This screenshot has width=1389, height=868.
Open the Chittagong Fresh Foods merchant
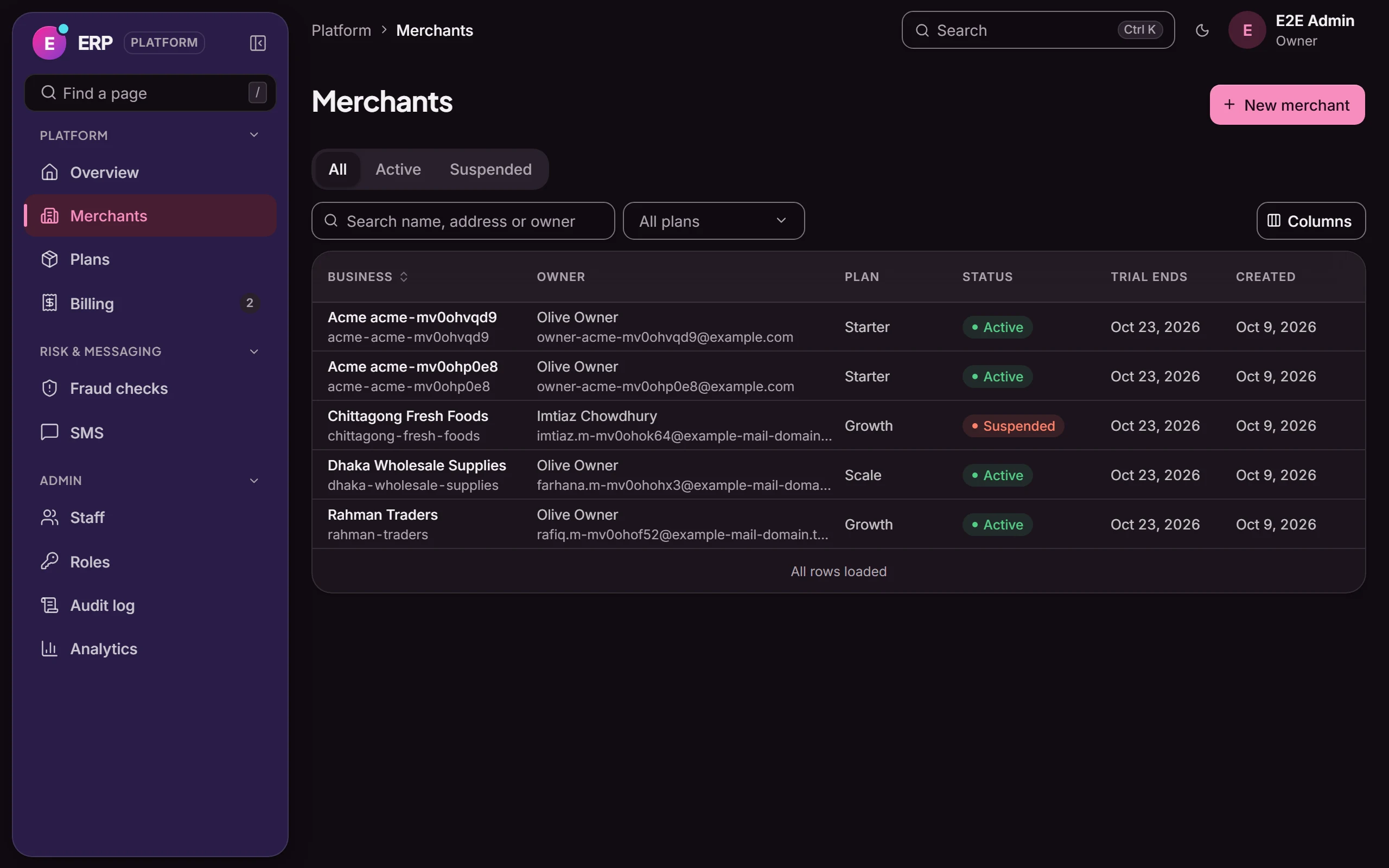(x=839, y=425)
